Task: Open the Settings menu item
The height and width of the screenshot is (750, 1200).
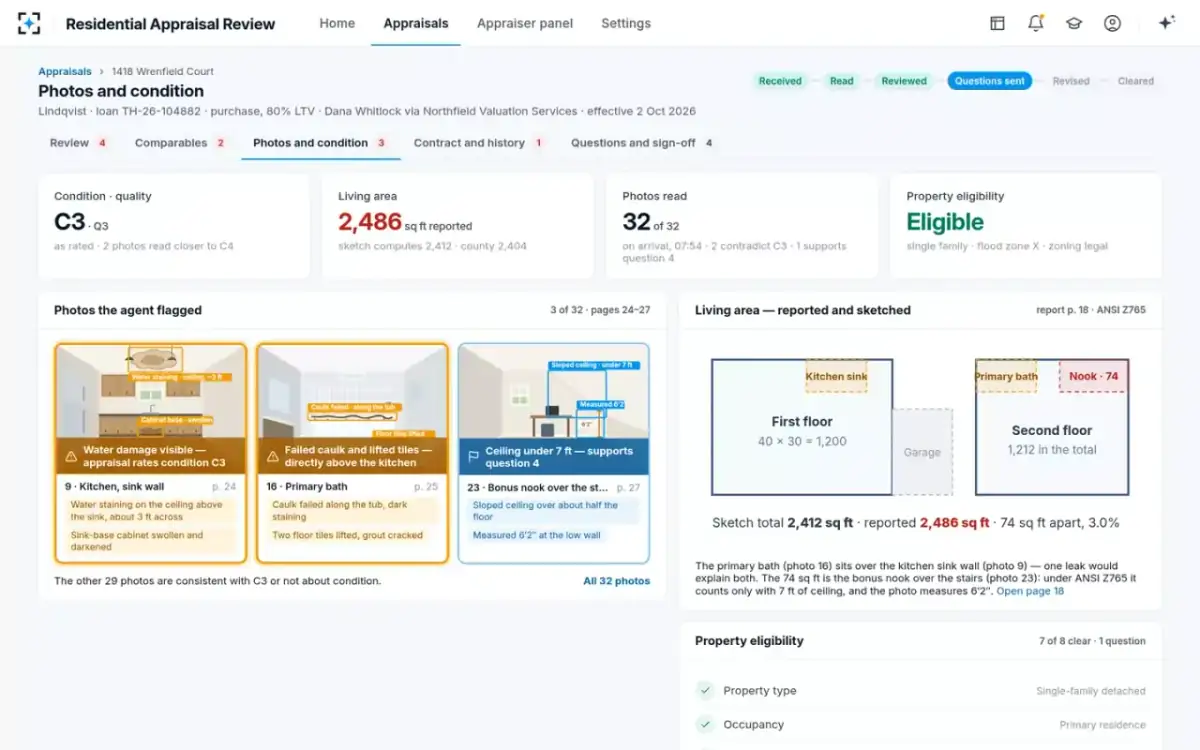Action: click(626, 23)
